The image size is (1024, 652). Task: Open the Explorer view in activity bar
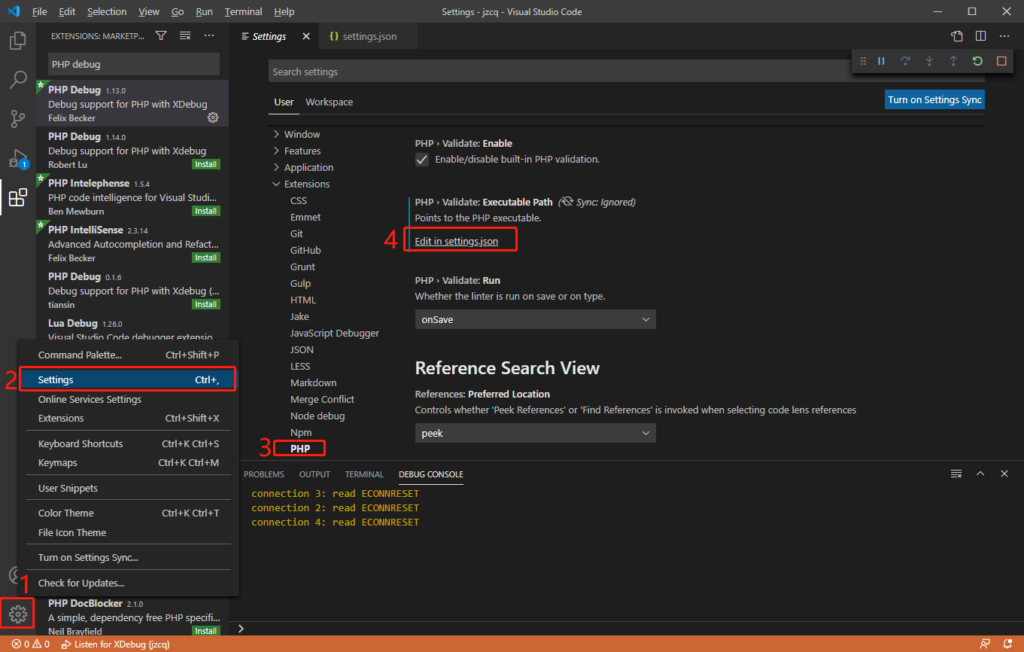coord(18,41)
